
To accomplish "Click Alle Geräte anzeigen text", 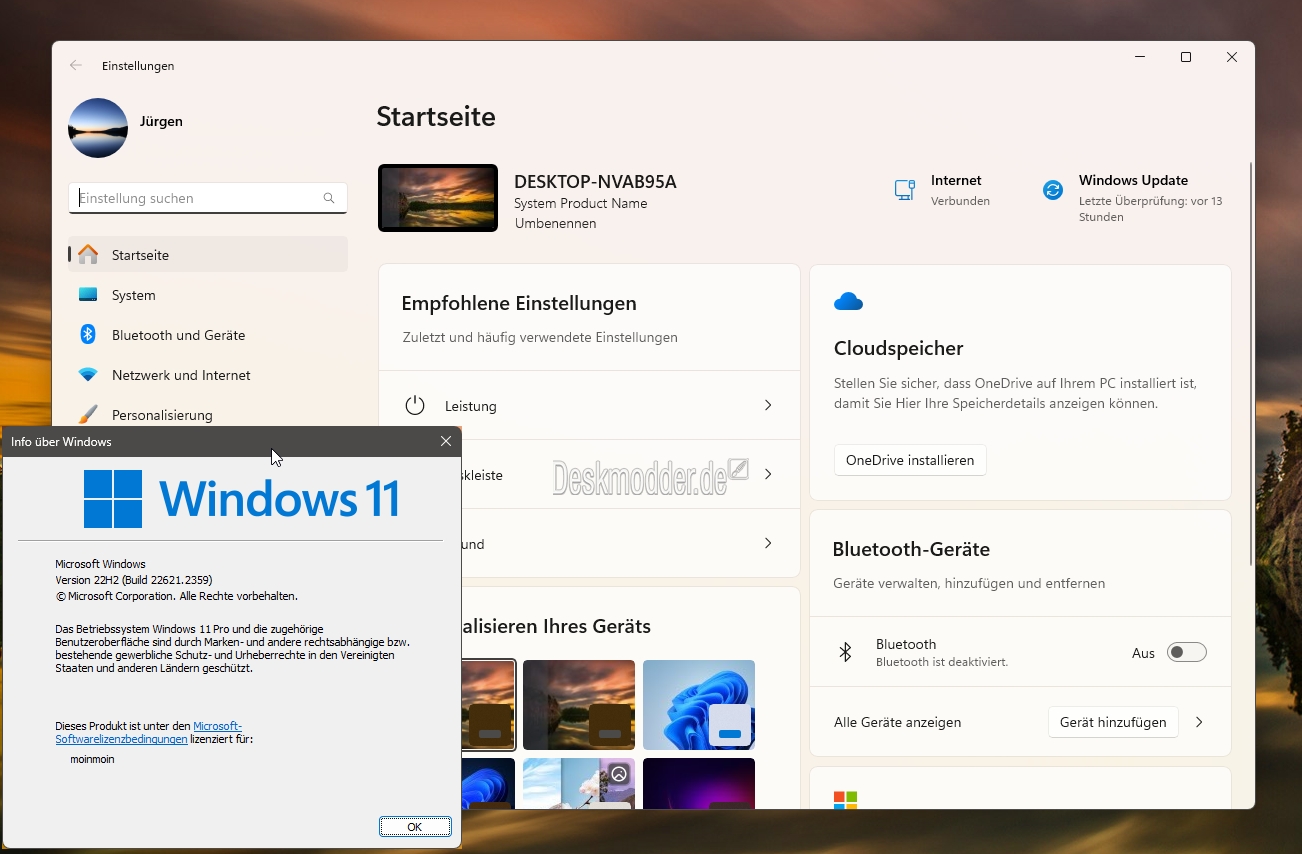I will pyautogui.click(x=898, y=721).
